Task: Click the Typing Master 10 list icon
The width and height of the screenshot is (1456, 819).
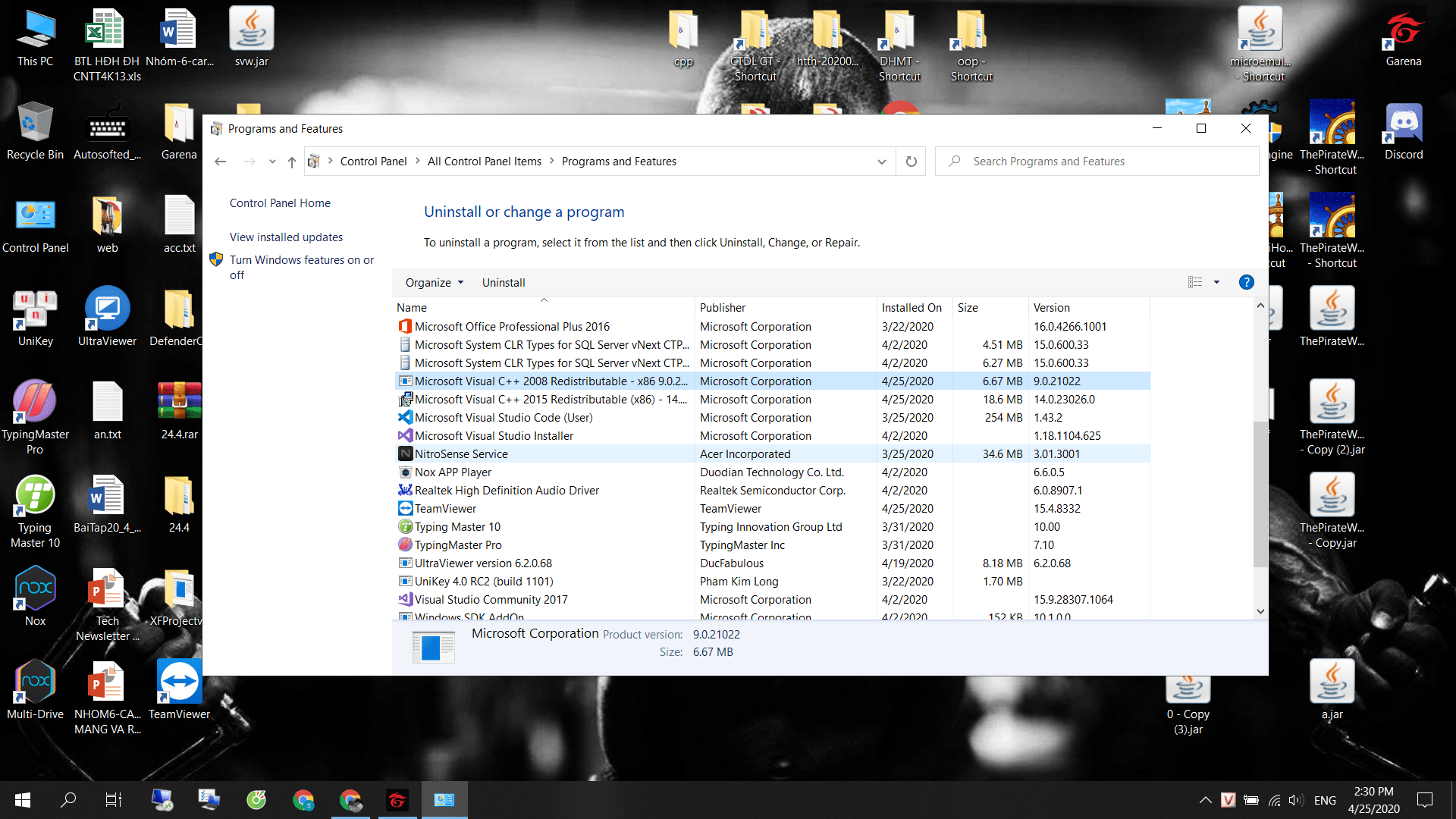Action: point(405,526)
